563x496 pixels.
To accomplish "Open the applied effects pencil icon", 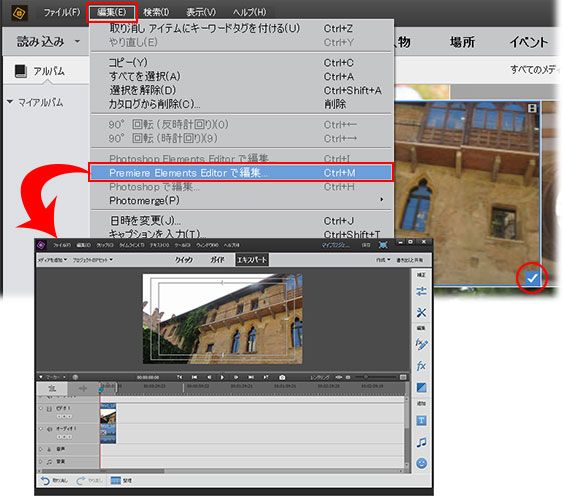I will 421,344.
